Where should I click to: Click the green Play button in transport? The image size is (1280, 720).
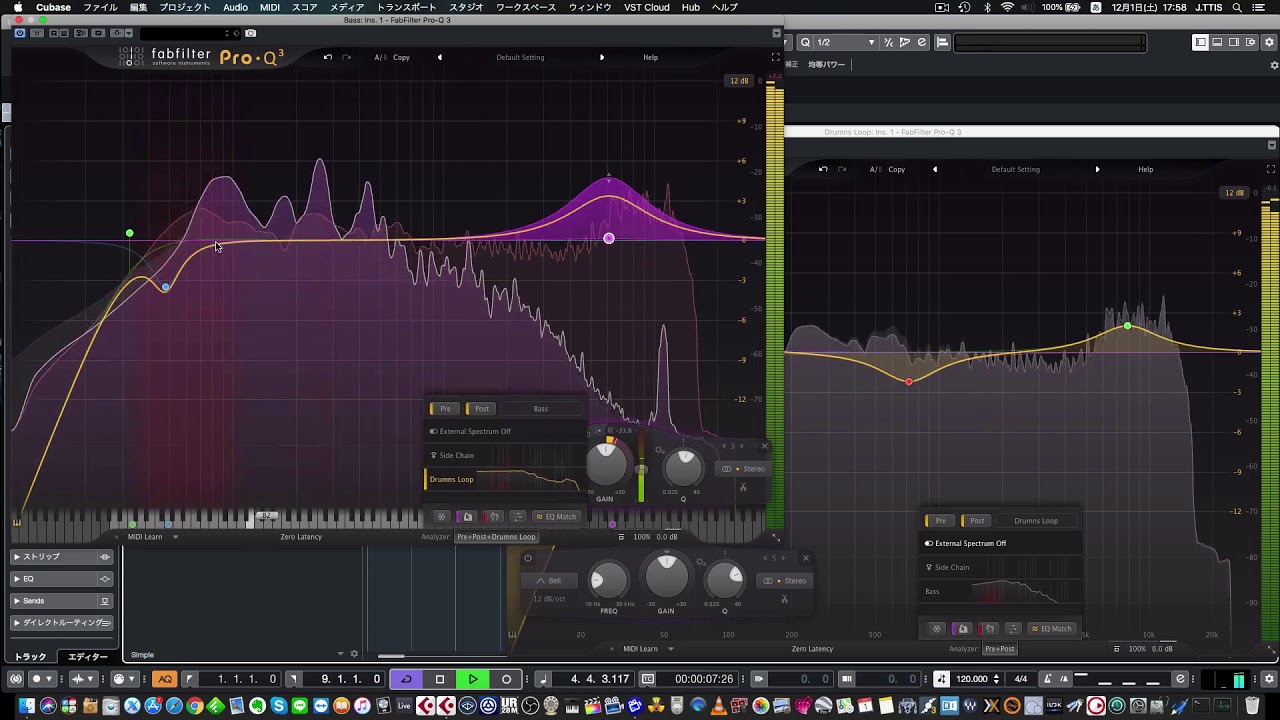click(473, 679)
